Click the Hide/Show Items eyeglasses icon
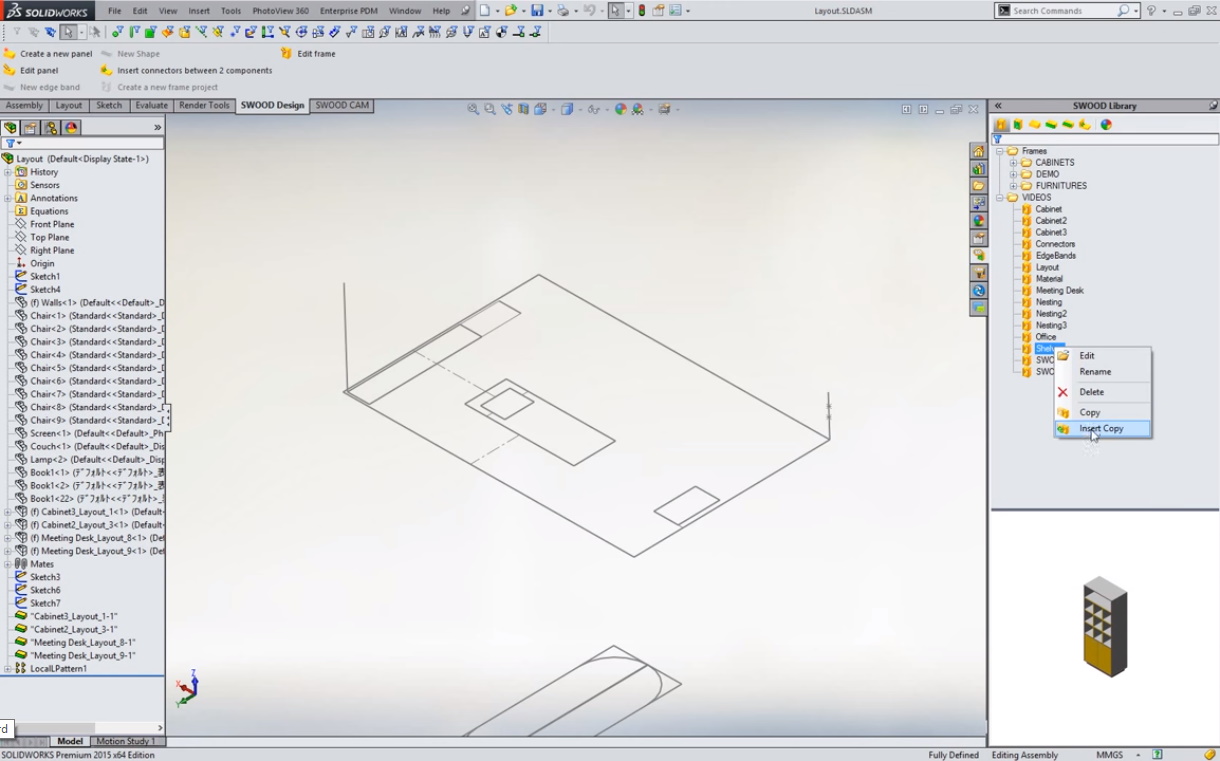 pos(594,109)
